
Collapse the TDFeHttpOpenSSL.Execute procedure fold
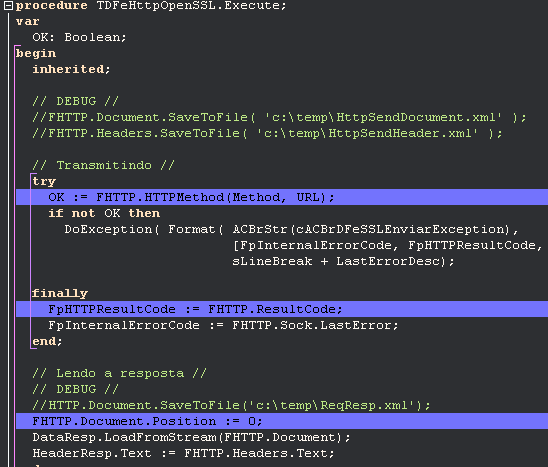(8, 6)
